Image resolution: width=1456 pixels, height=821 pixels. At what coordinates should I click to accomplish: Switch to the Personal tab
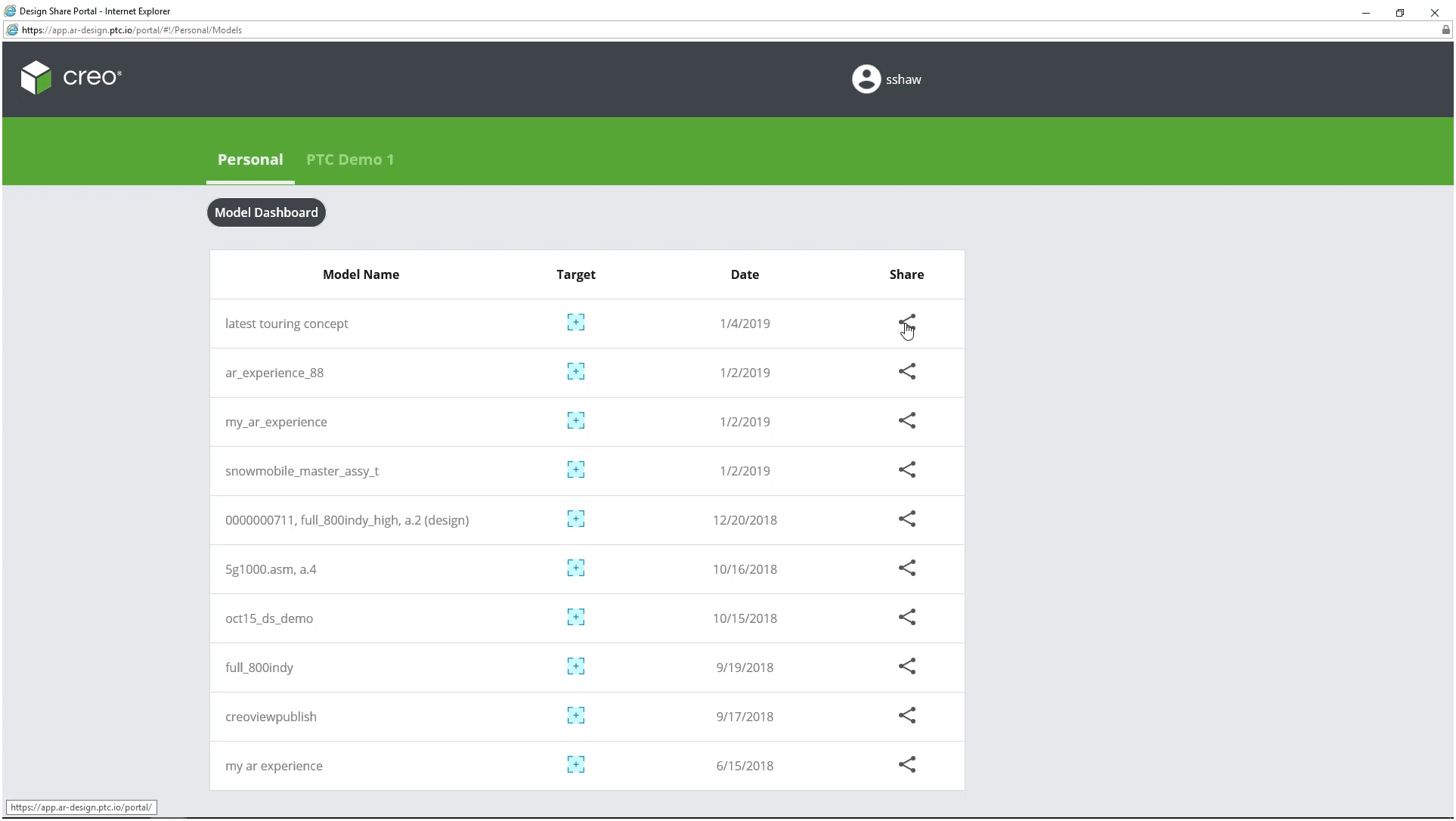pos(250,160)
